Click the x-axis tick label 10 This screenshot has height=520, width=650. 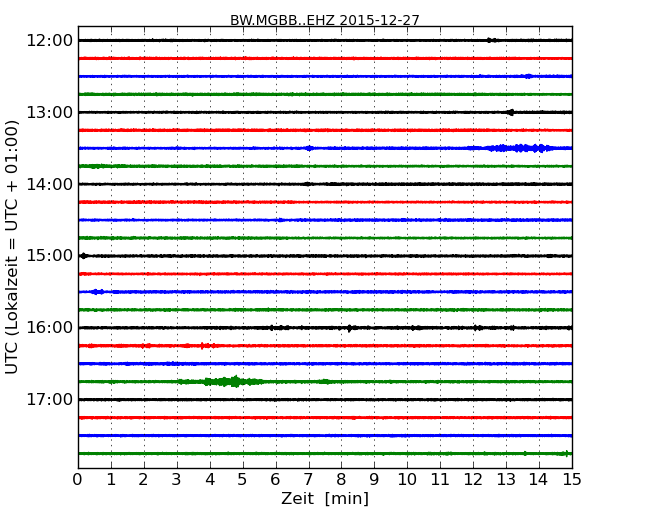pyautogui.click(x=407, y=480)
